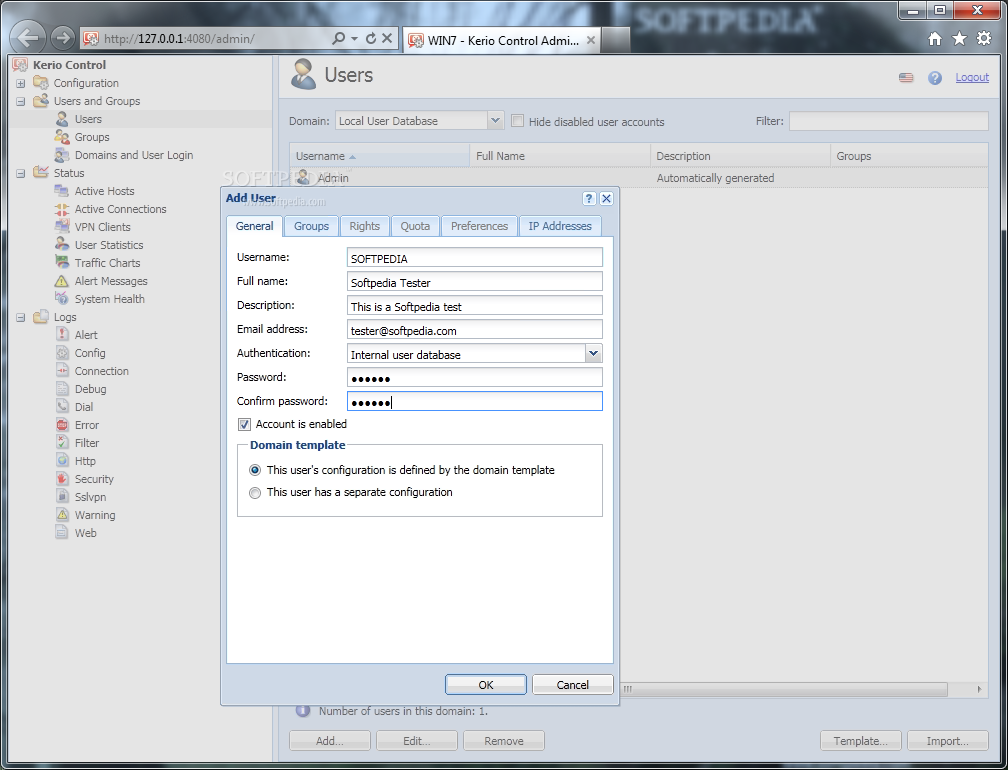The height and width of the screenshot is (770, 1008).
Task: Open the help icon beside Logout
Action: click(935, 78)
